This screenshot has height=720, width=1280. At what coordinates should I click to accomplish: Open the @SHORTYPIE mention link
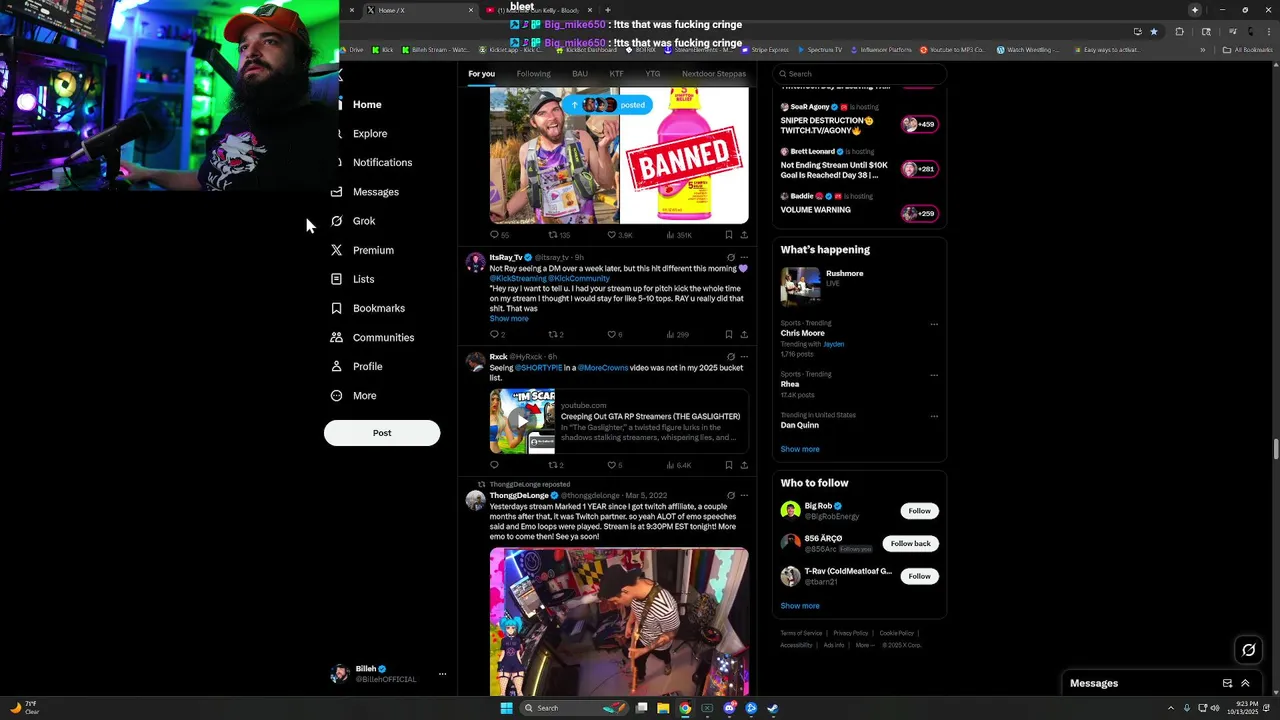click(x=538, y=368)
